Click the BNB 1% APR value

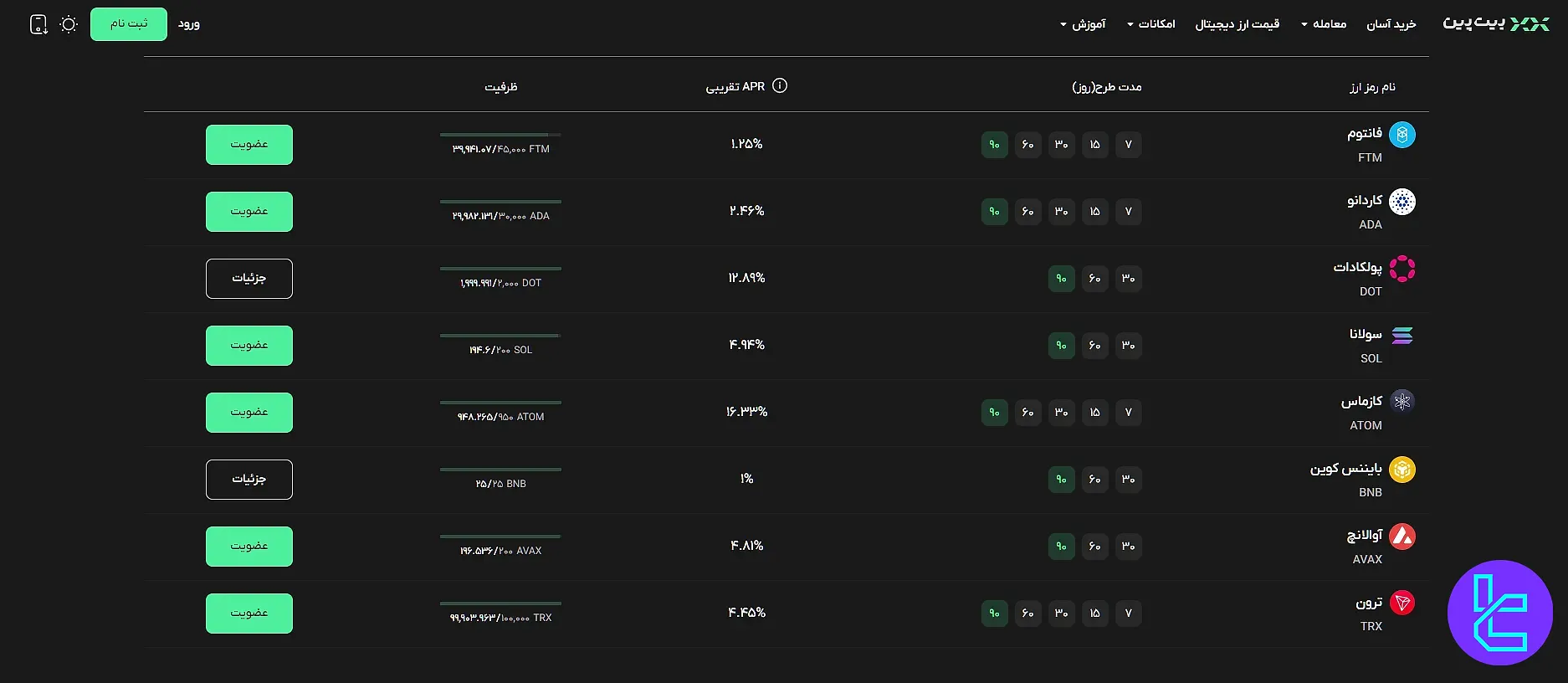click(x=746, y=479)
